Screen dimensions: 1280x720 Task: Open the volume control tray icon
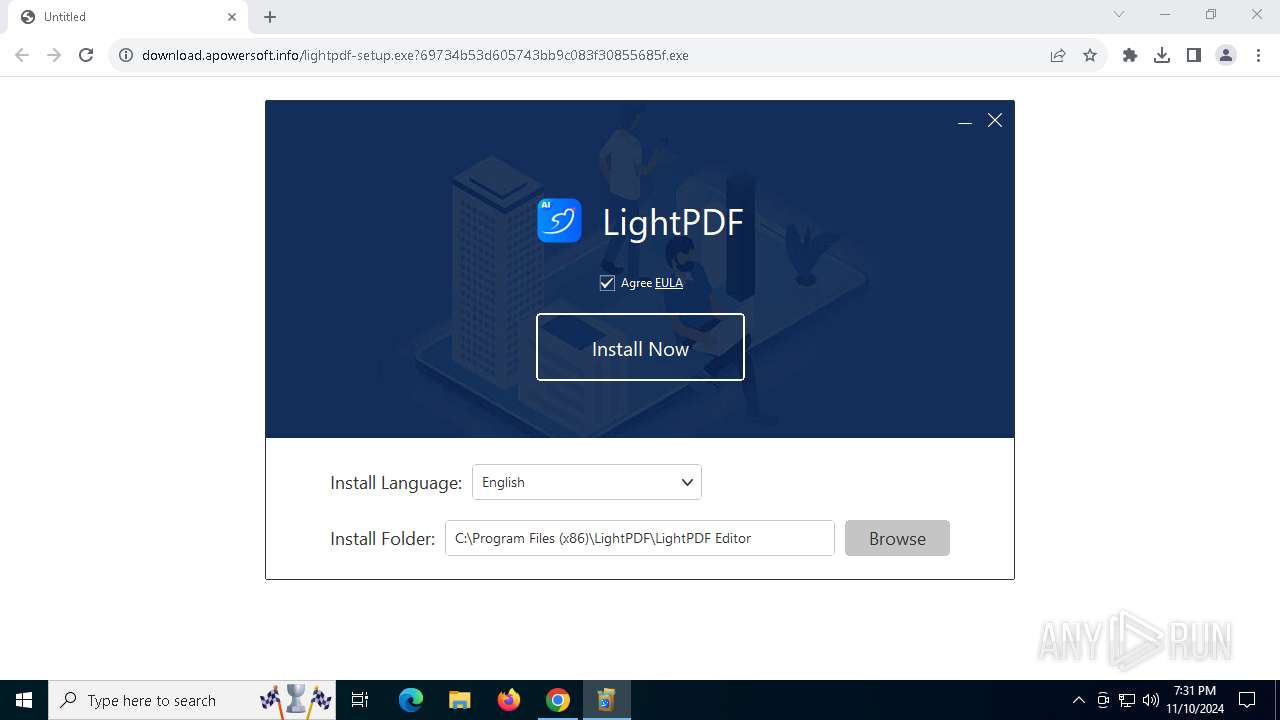tap(1150, 700)
